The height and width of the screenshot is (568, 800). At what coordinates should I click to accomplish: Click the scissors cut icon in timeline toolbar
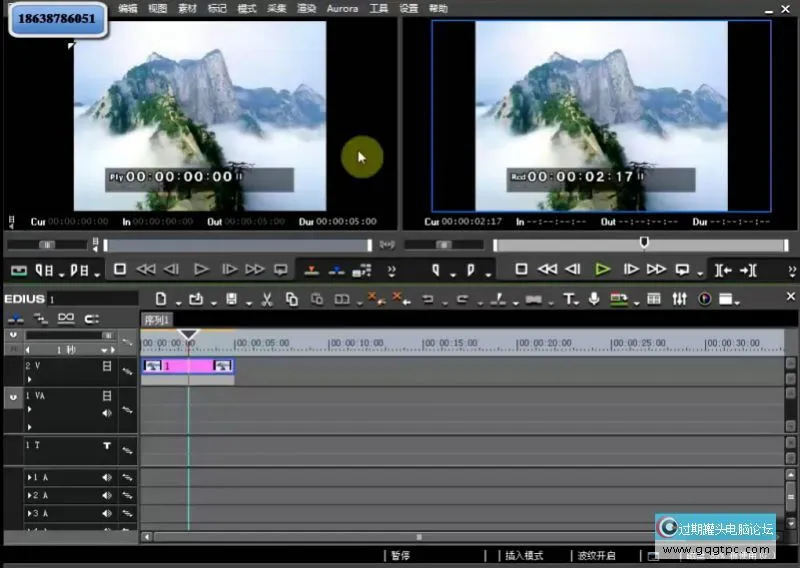coord(267,299)
